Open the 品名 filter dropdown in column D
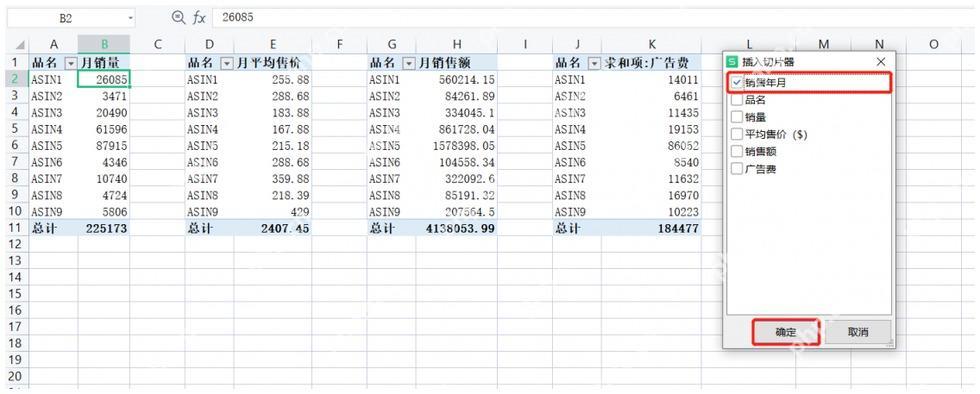This screenshot has width=980, height=394. coord(226,63)
